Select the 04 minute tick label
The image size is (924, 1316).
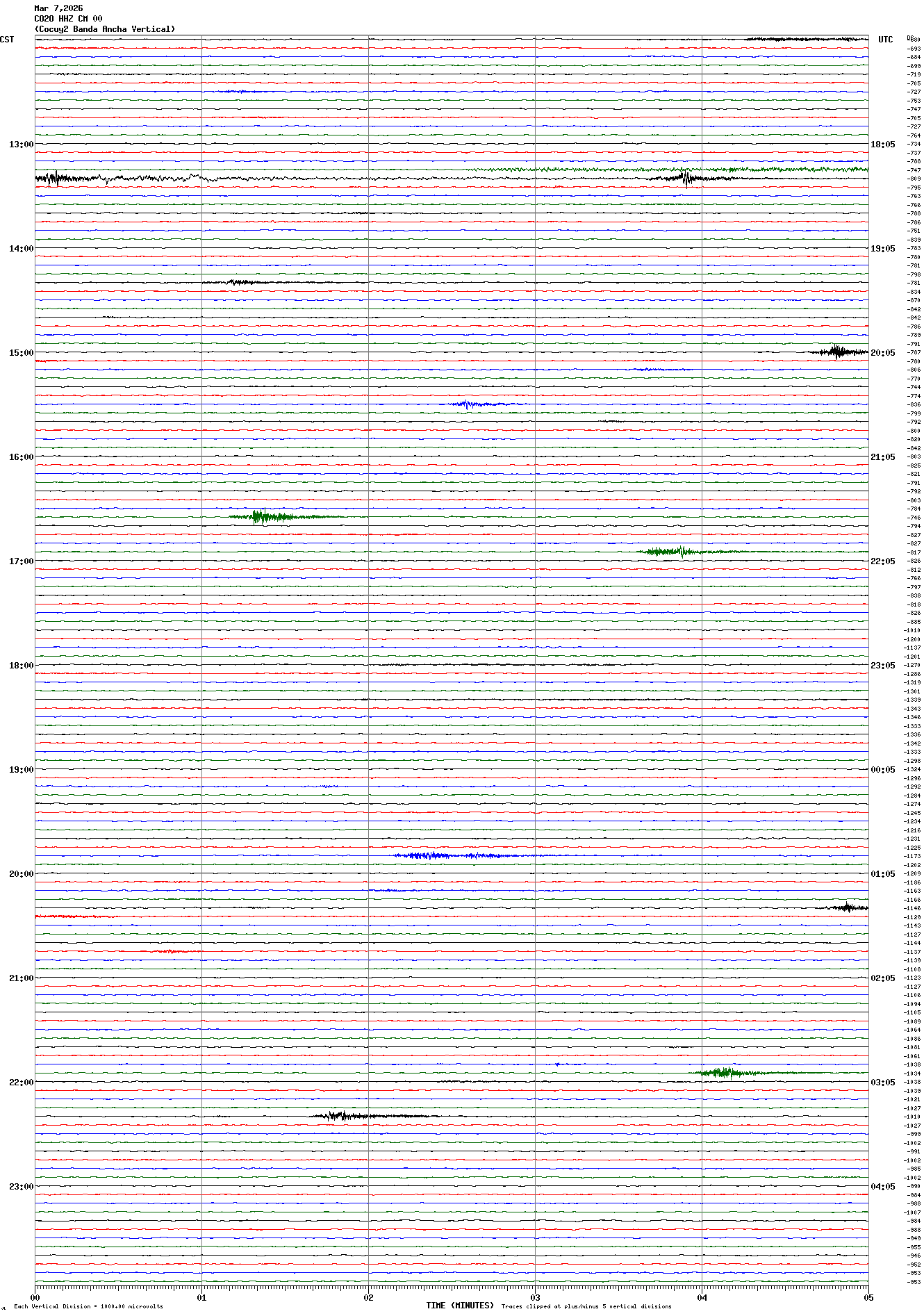click(702, 1297)
